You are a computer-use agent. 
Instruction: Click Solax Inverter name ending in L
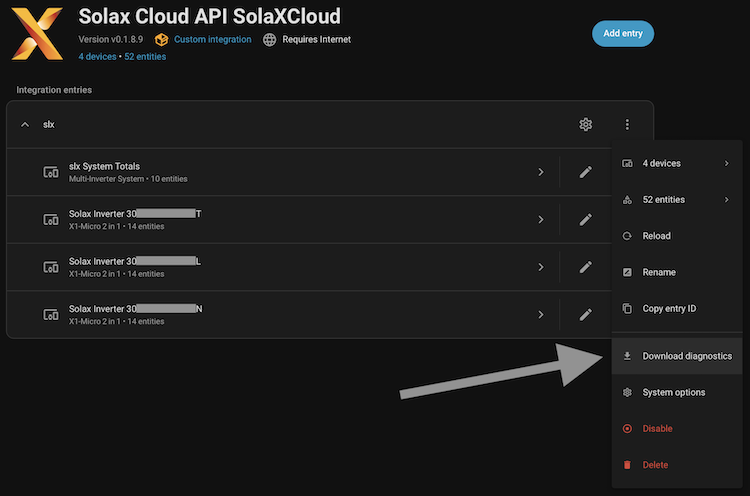[x=135, y=261]
